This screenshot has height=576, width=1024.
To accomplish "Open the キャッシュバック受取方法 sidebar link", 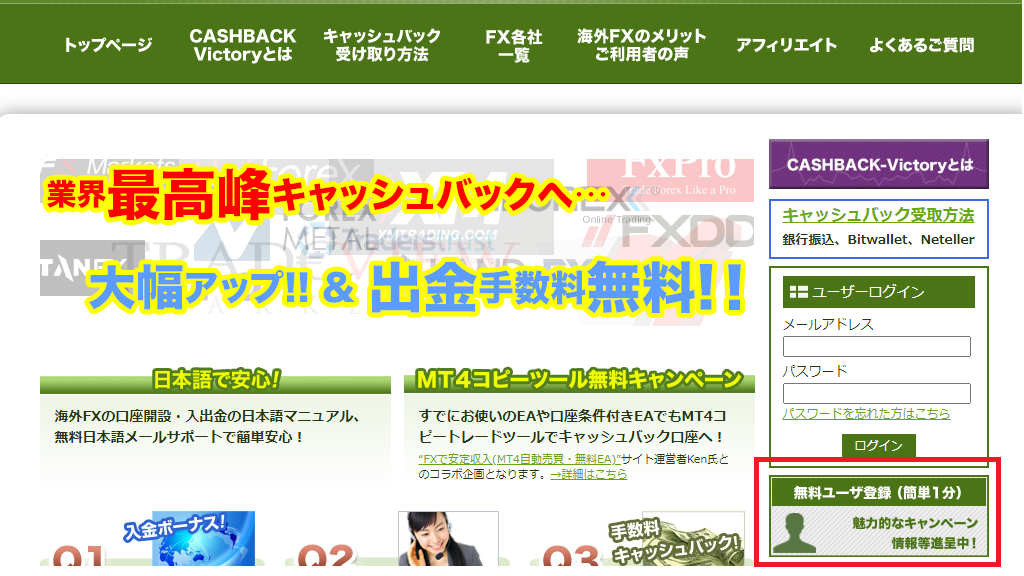I will point(877,215).
